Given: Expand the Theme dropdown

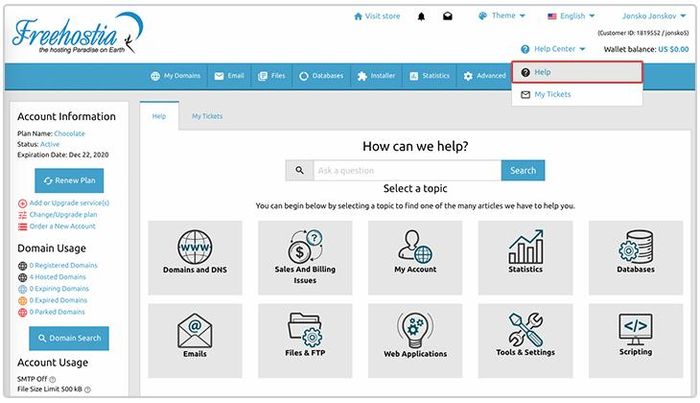Looking at the screenshot, I should pyautogui.click(x=502, y=16).
